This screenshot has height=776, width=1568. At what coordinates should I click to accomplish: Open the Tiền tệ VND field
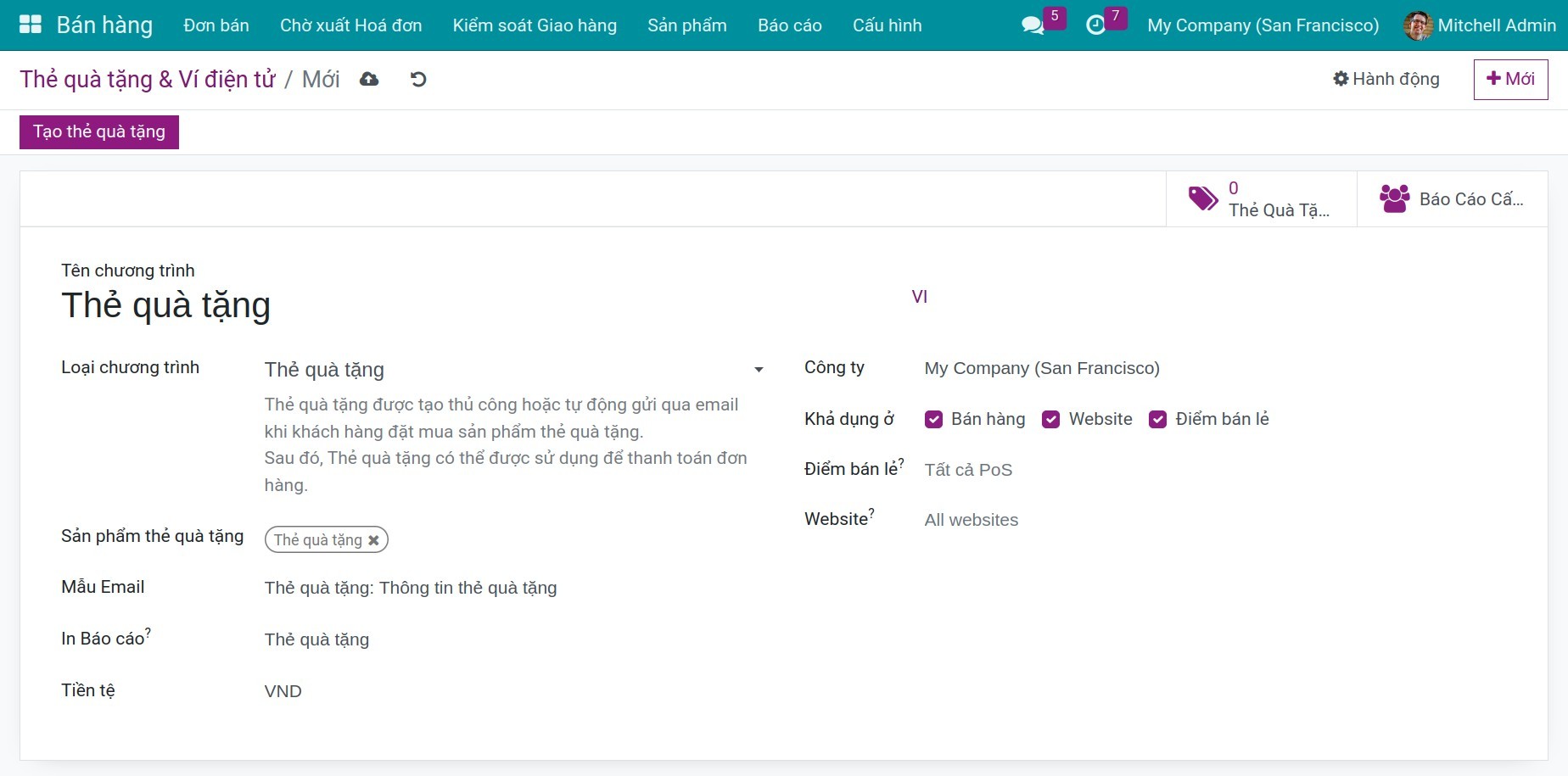514,691
